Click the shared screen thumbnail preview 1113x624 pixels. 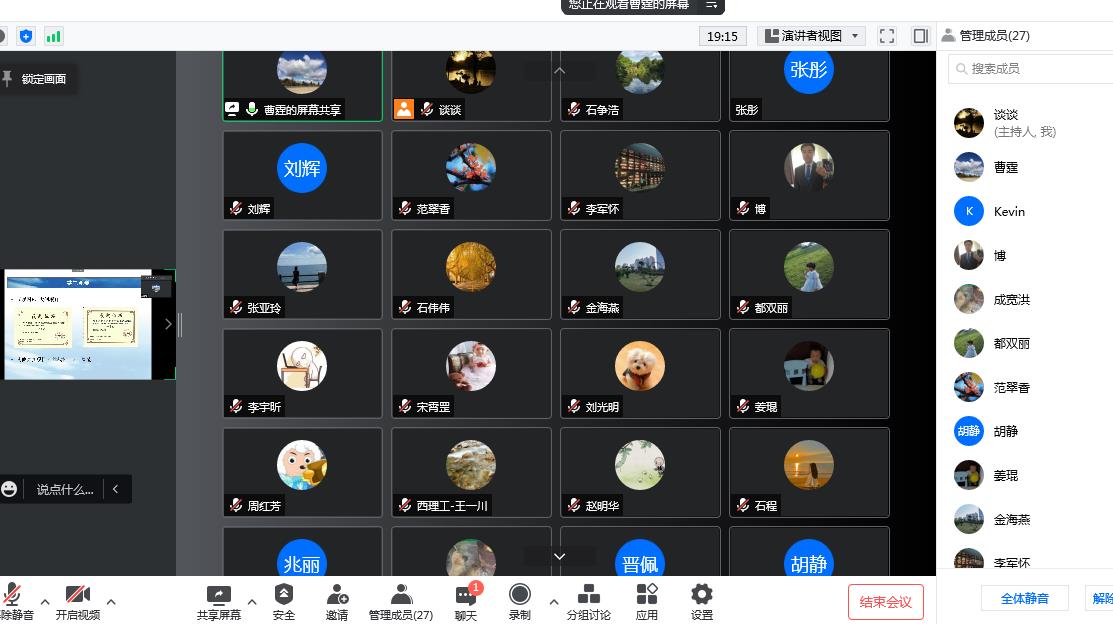click(78, 324)
